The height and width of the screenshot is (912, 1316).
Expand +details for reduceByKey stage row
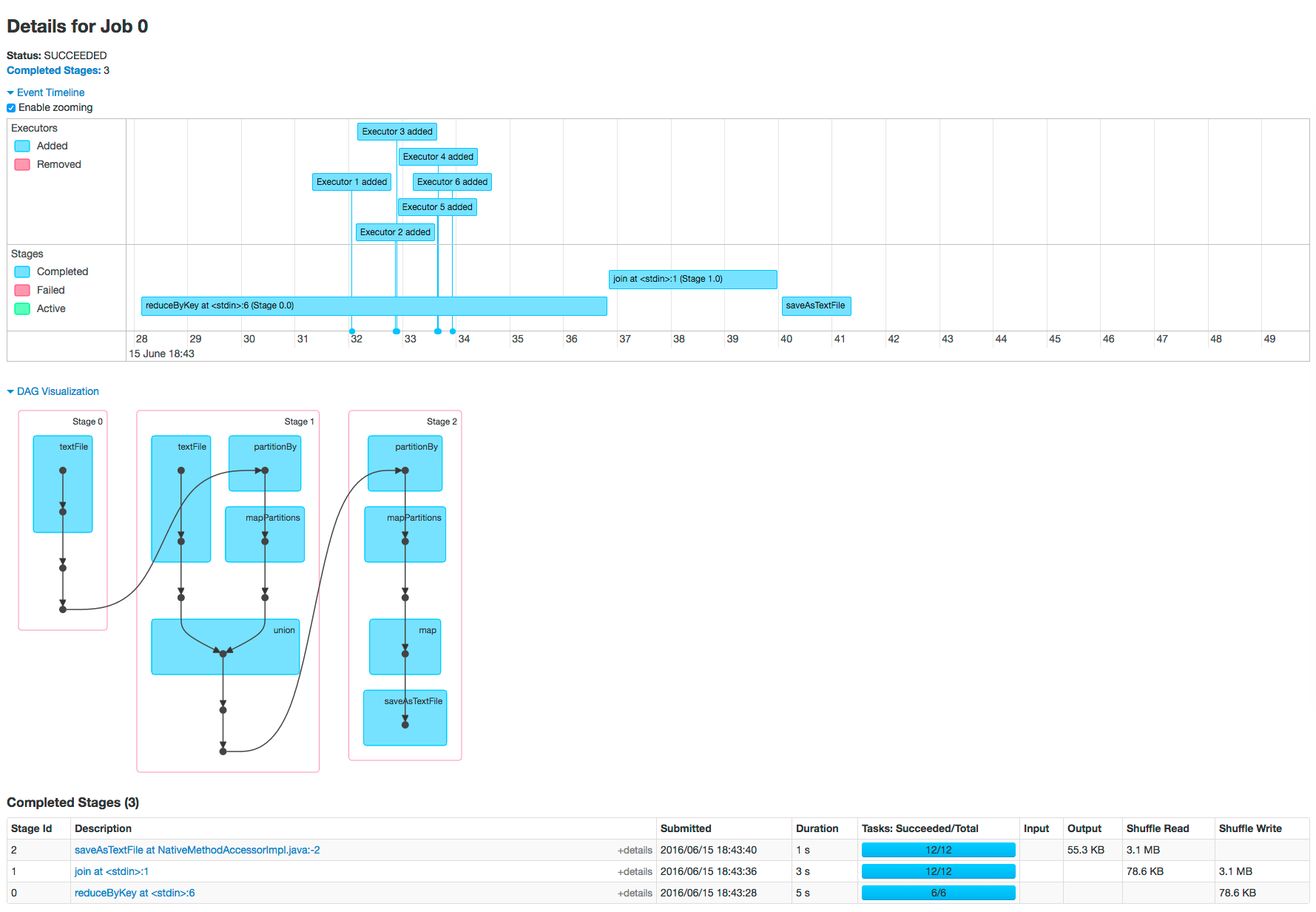click(635, 894)
